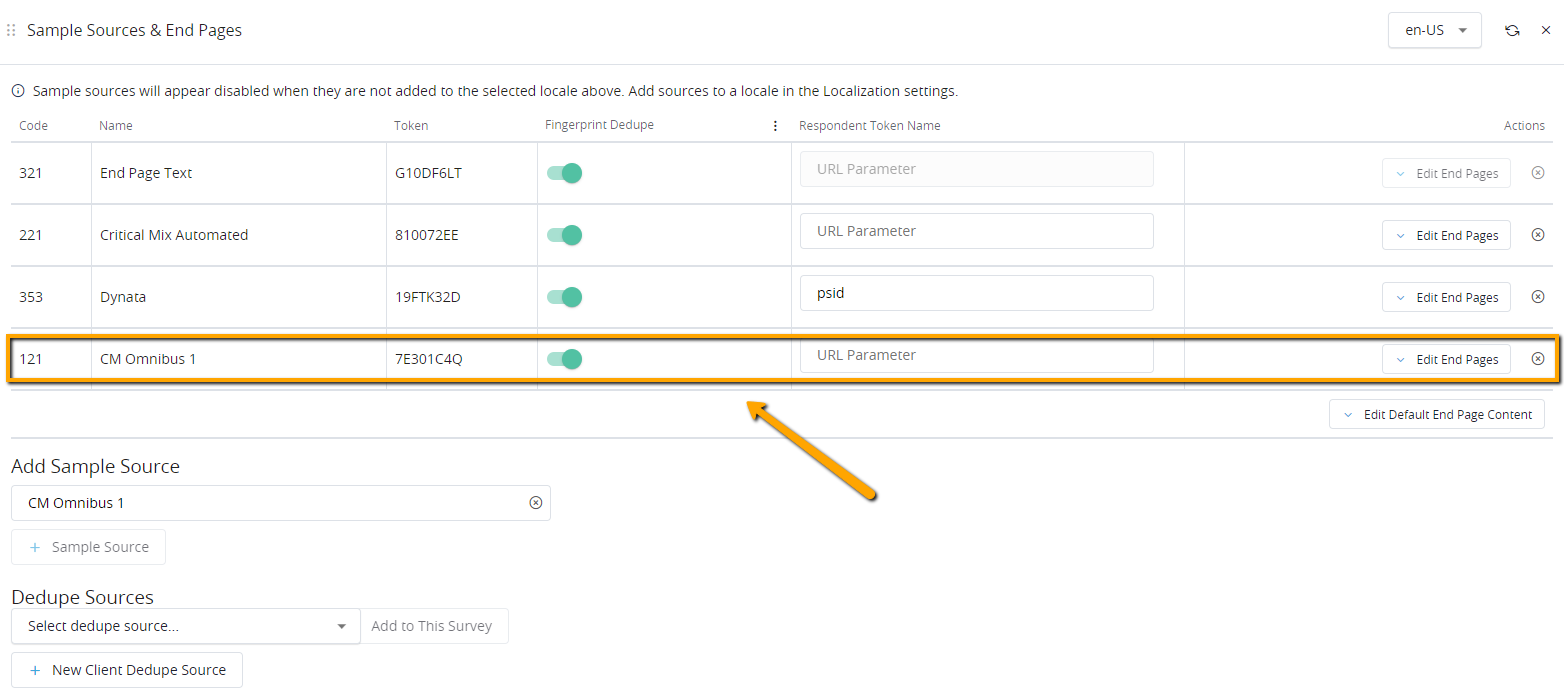1564x698 pixels.
Task: Click the Dynata respondent token field containing psid
Action: click(976, 293)
